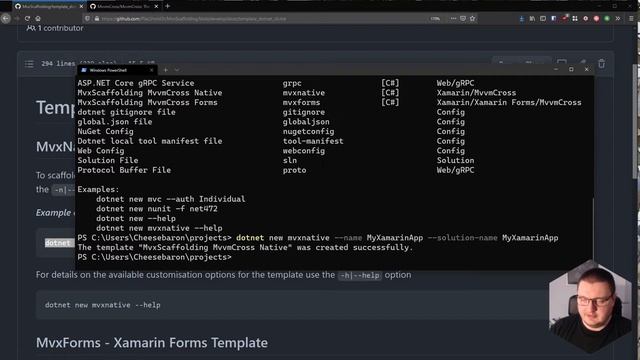Open a new browser tab
This screenshot has width=640, height=360.
(x=168, y=6)
